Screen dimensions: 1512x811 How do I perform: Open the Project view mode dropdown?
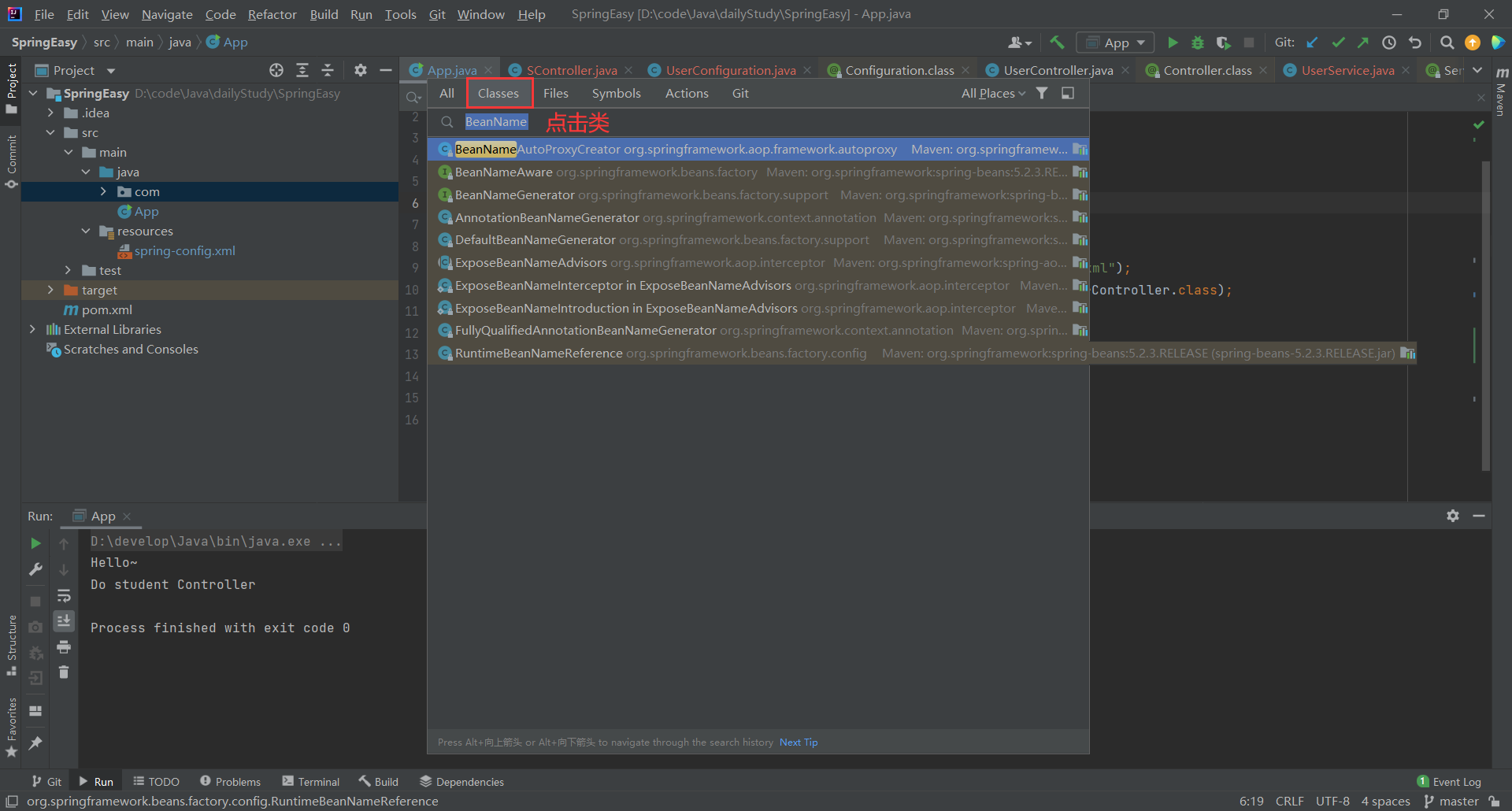[111, 71]
